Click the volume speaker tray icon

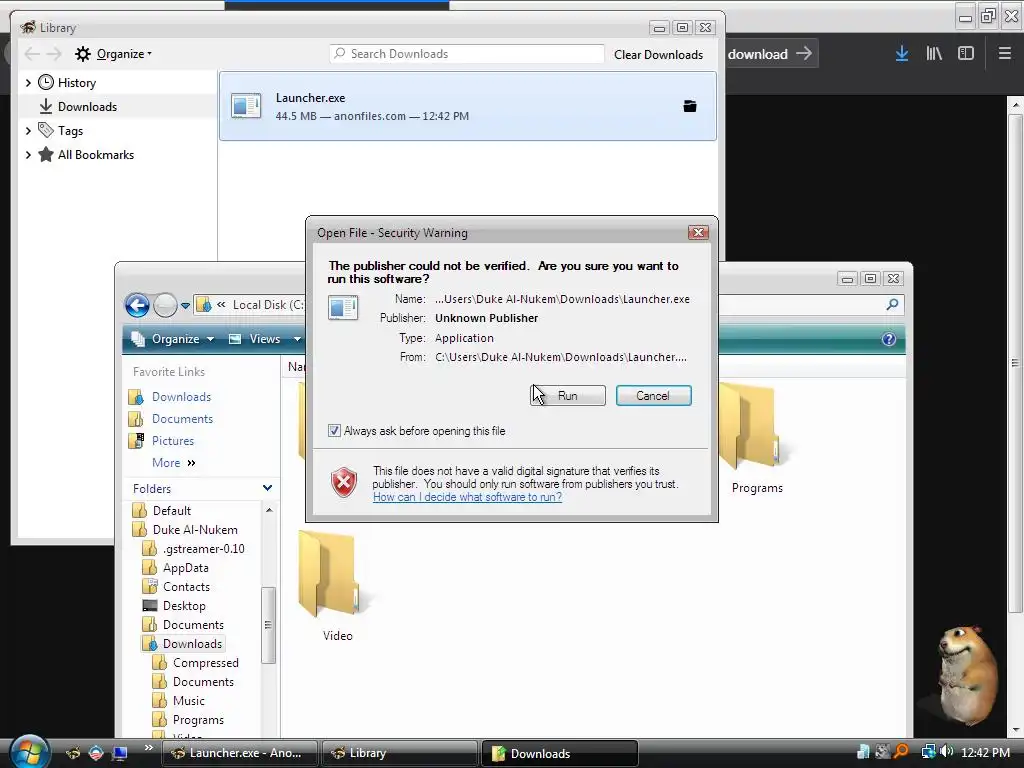click(x=946, y=752)
